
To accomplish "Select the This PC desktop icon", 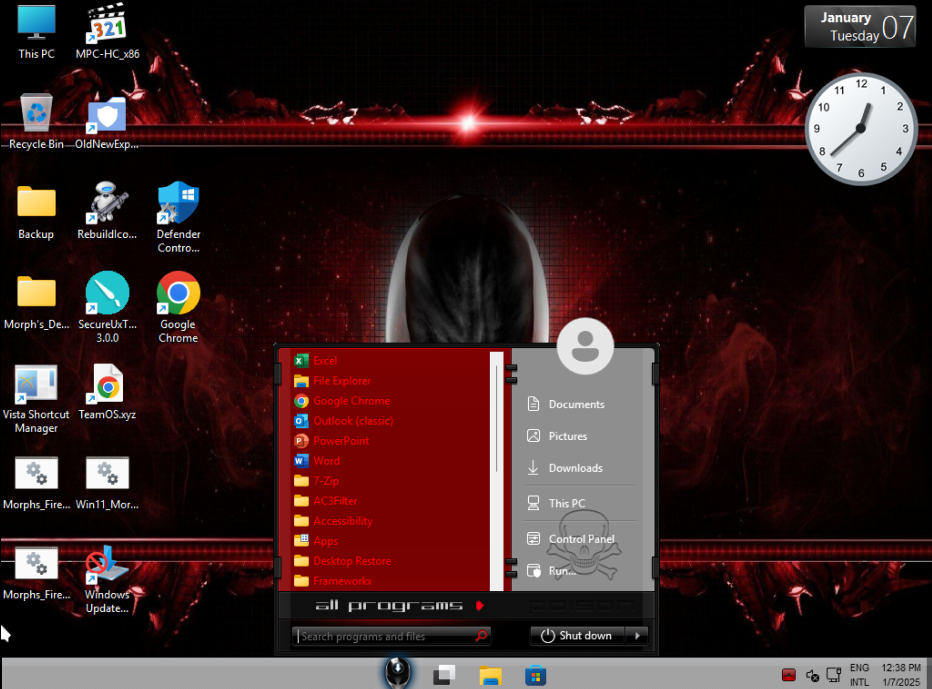I will (36, 32).
